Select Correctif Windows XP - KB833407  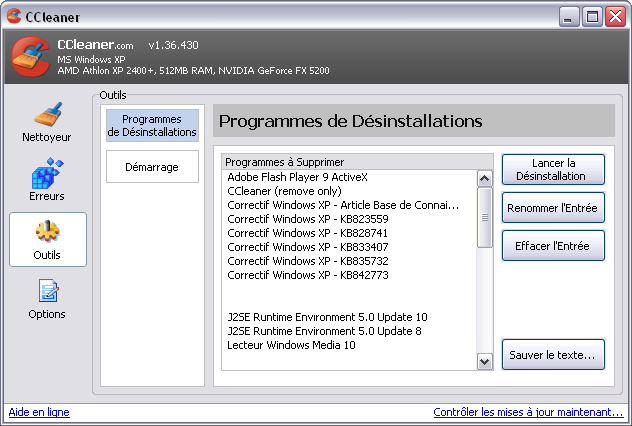click(x=308, y=247)
